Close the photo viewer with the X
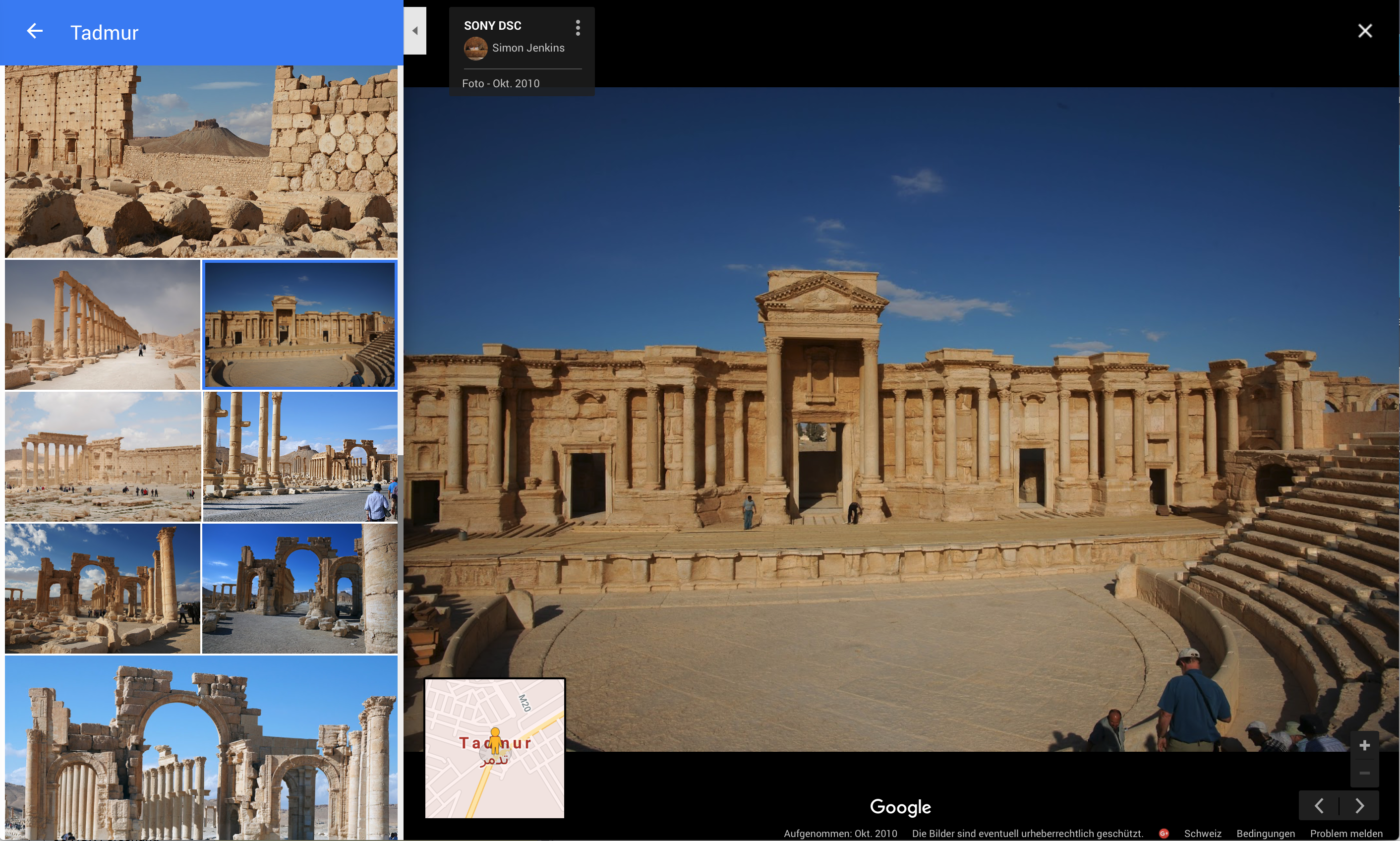1400x841 pixels. click(1365, 31)
